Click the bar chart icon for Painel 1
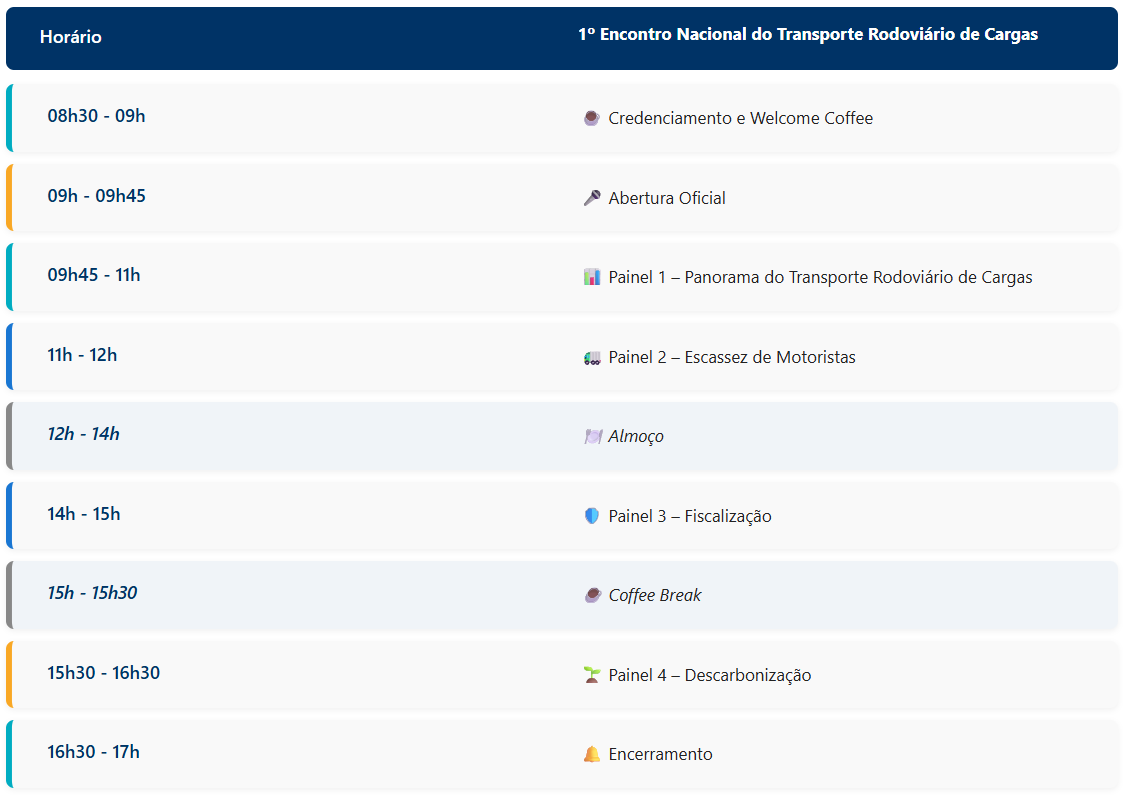Image resolution: width=1125 pixels, height=797 pixels. (x=592, y=277)
